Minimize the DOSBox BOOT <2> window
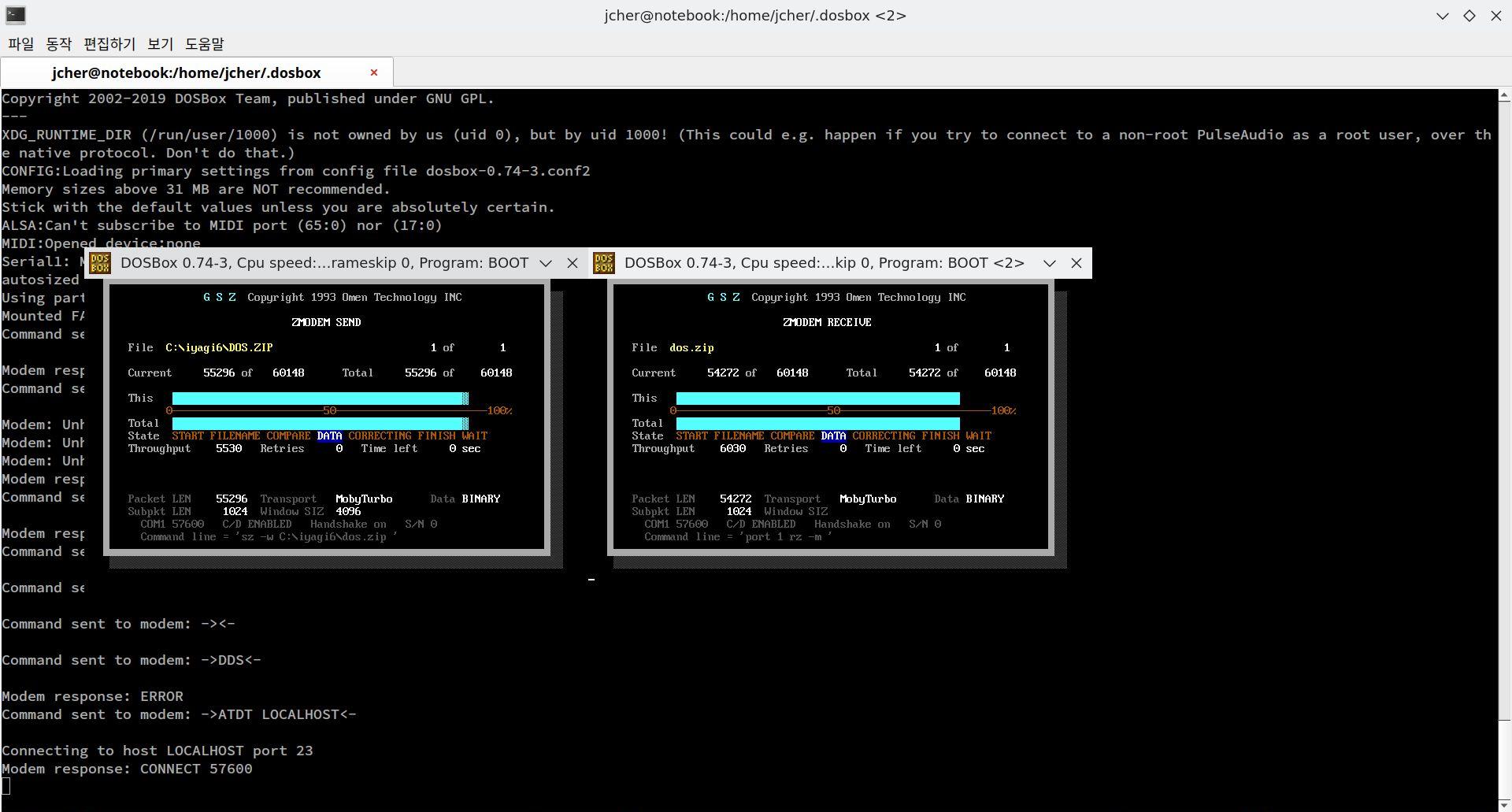1512x812 pixels. click(x=1050, y=263)
